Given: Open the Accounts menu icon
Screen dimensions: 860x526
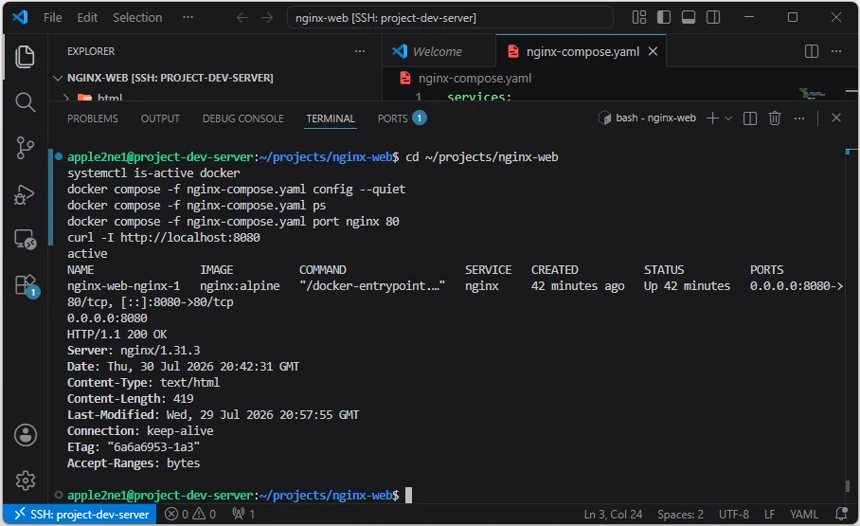Looking at the screenshot, I should [x=25, y=435].
